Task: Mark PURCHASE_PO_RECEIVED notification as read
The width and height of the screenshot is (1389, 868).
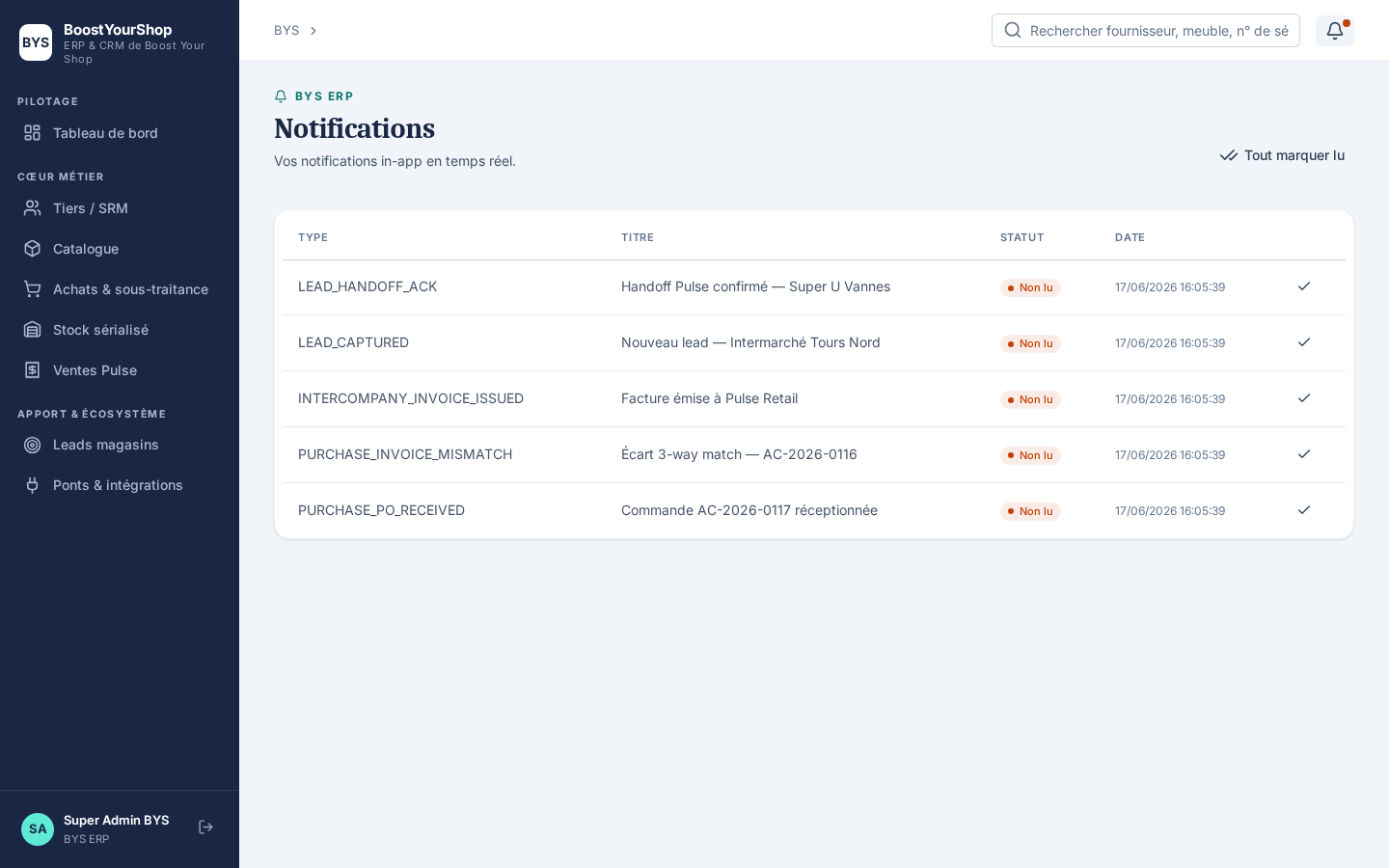Action: pos(1304,510)
